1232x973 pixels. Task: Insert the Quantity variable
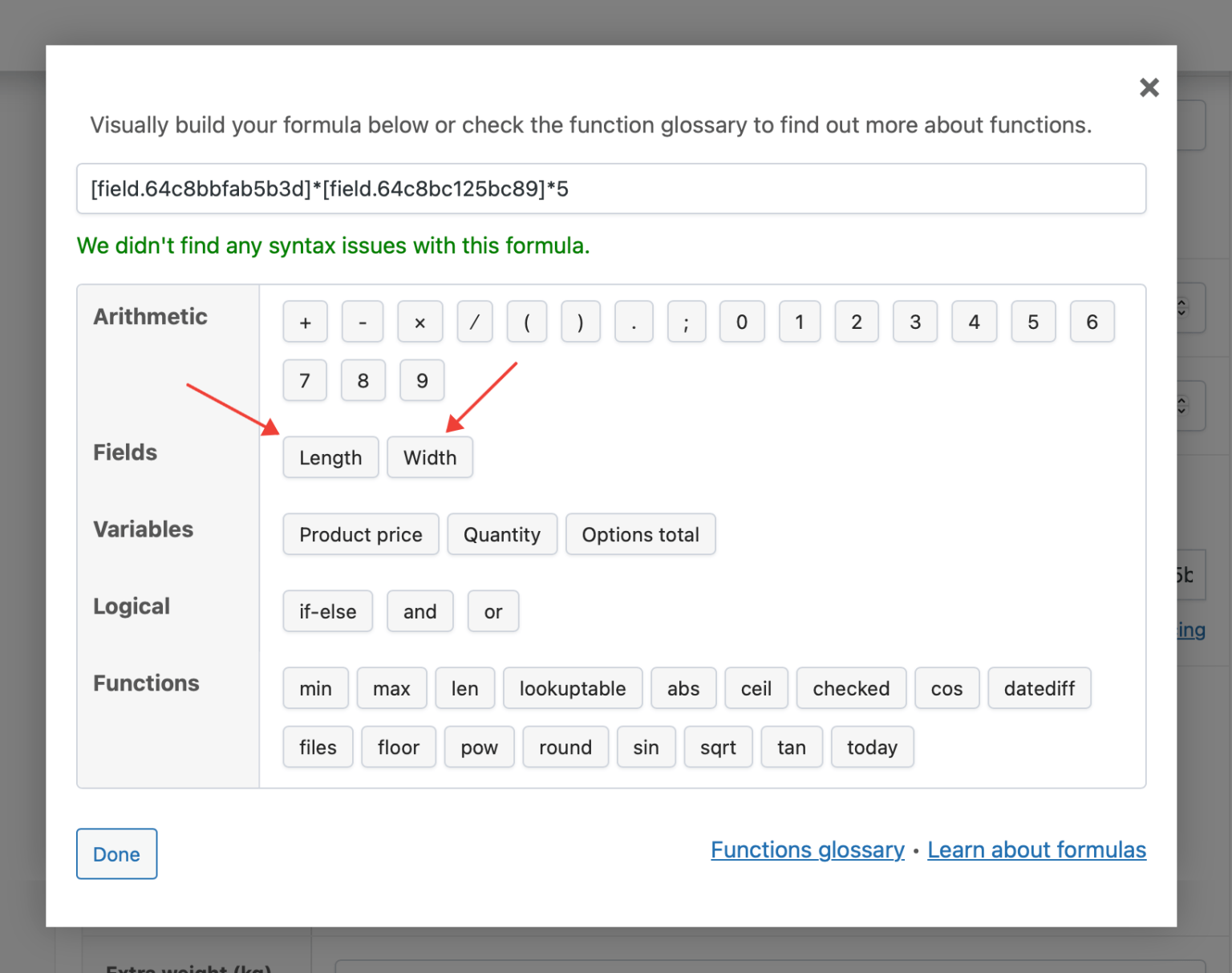coord(502,534)
